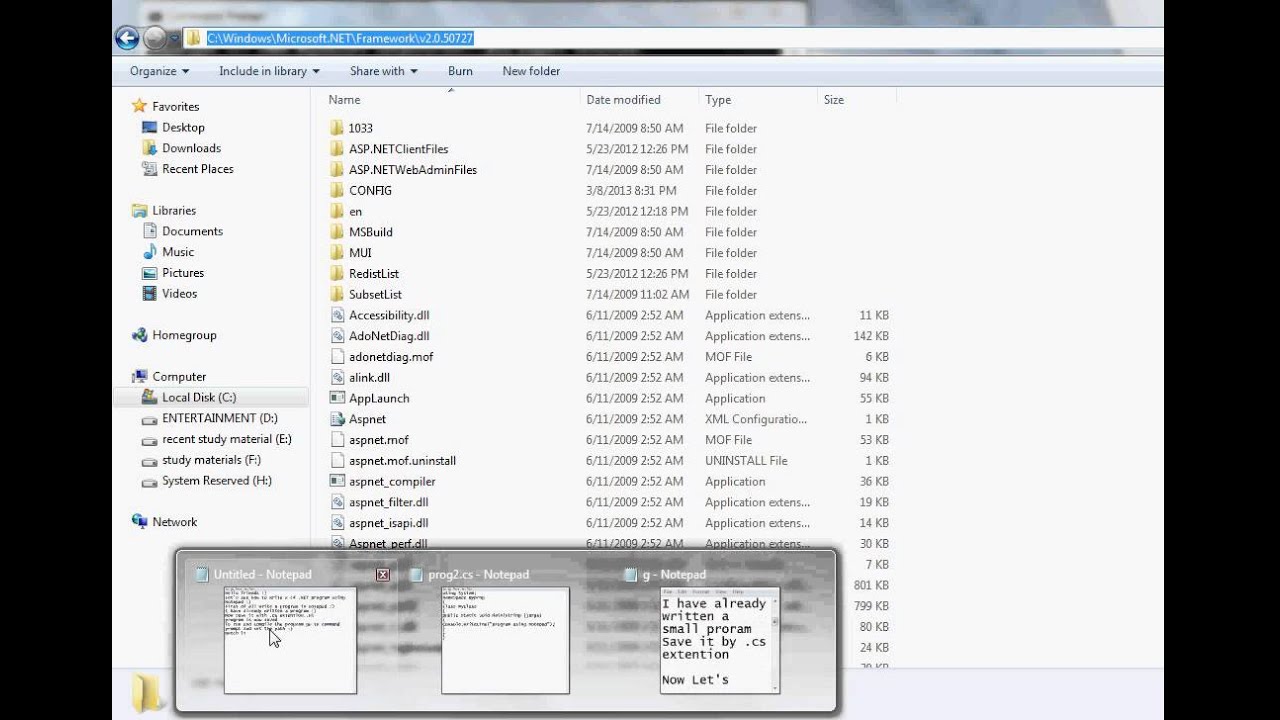Screen dimensions: 1280x720
Task: Select the aspnet_isapi.dll file name
Action: pyautogui.click(x=388, y=523)
